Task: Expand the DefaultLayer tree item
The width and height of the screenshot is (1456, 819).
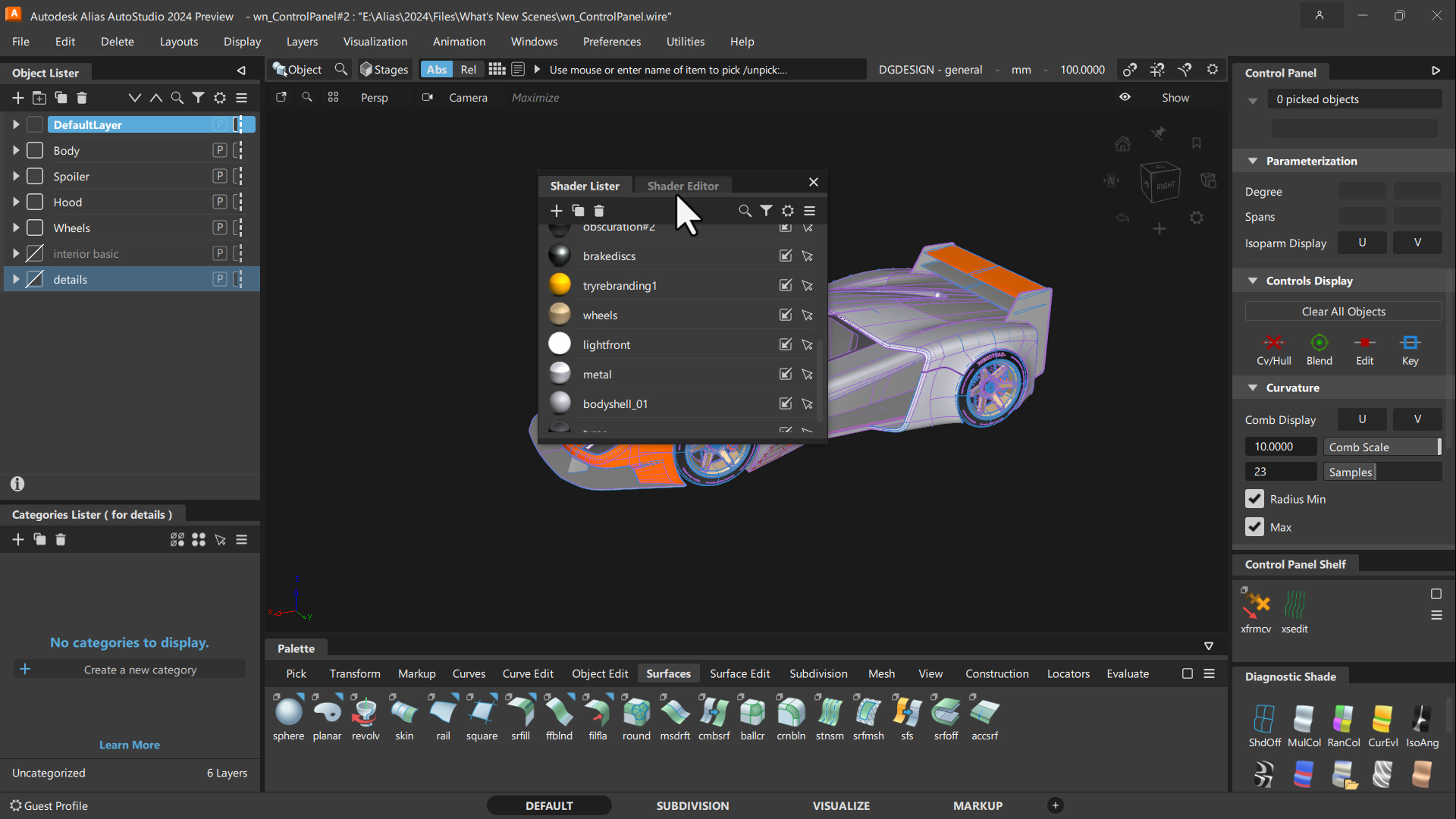Action: 15,124
